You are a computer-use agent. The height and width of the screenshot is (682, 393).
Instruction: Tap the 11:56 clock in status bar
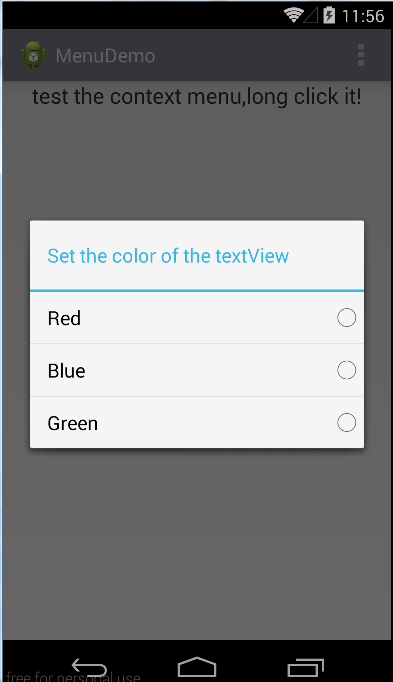tap(363, 16)
